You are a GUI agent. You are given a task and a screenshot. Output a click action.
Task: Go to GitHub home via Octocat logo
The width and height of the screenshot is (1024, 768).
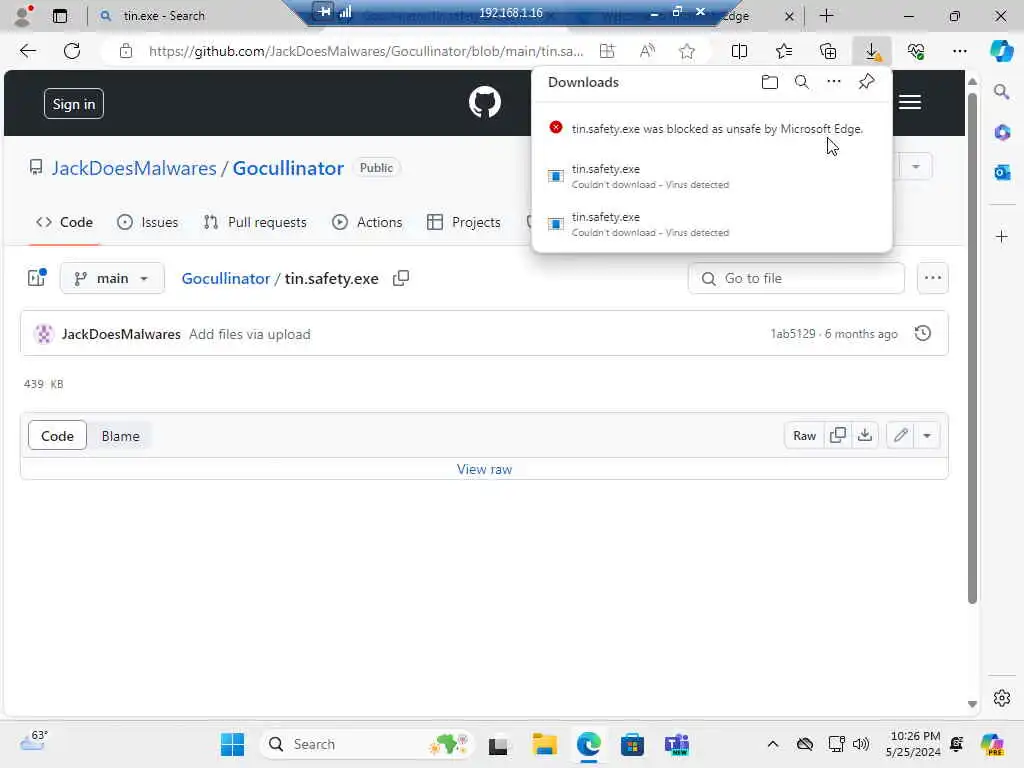[x=485, y=103]
